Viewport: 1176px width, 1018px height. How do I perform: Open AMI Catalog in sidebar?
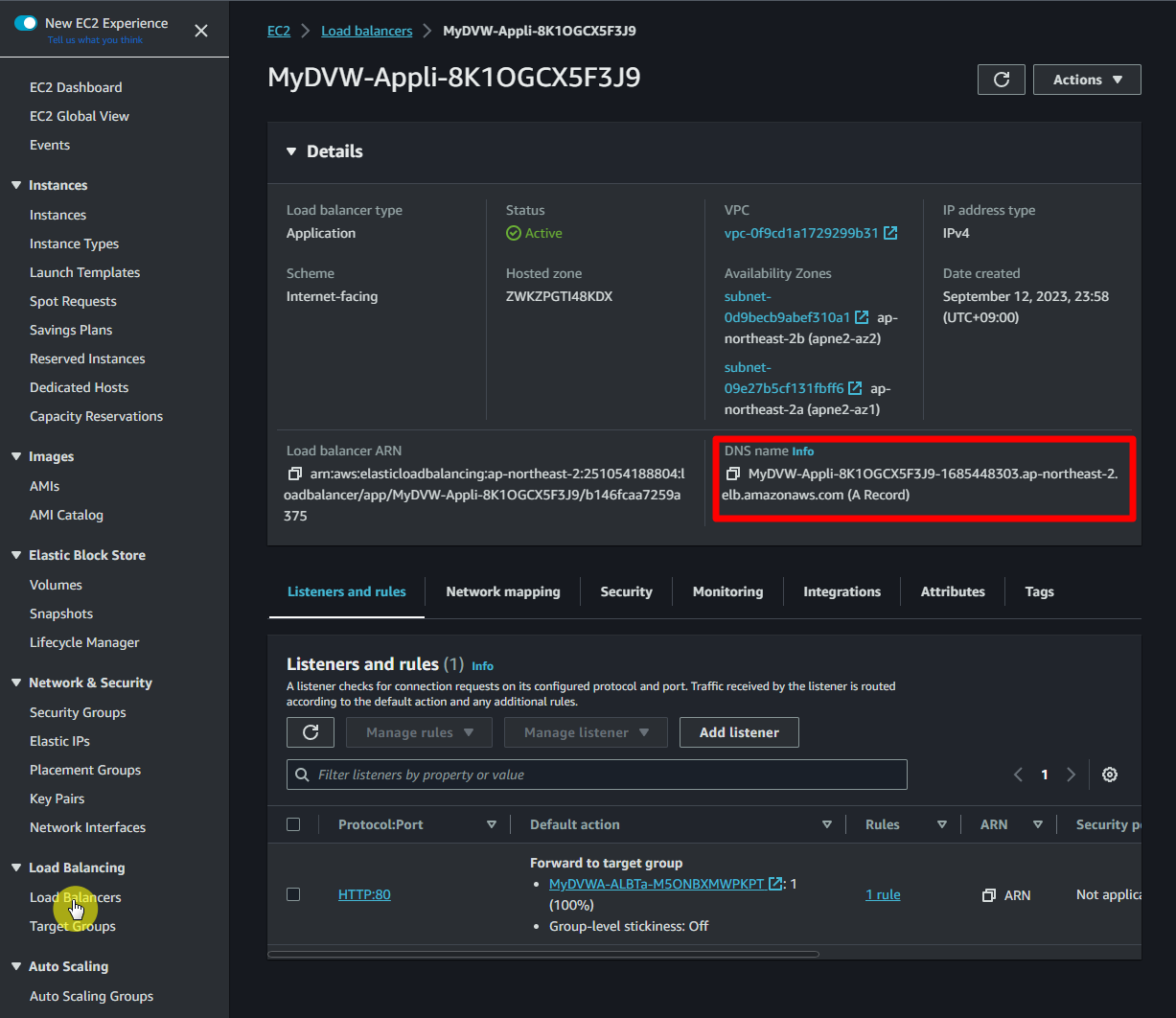(x=66, y=515)
